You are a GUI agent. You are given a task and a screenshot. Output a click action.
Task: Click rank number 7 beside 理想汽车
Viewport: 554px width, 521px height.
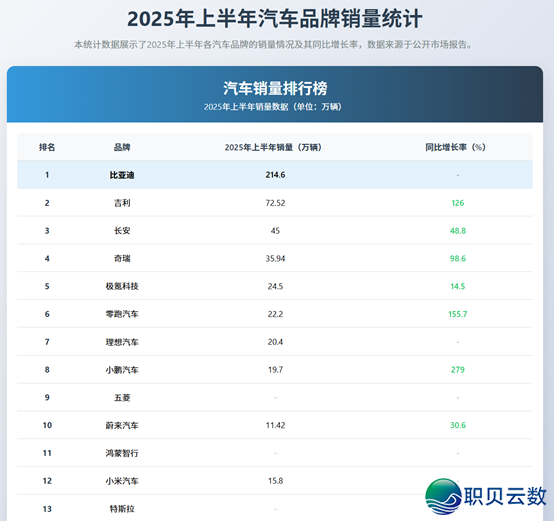point(47,342)
